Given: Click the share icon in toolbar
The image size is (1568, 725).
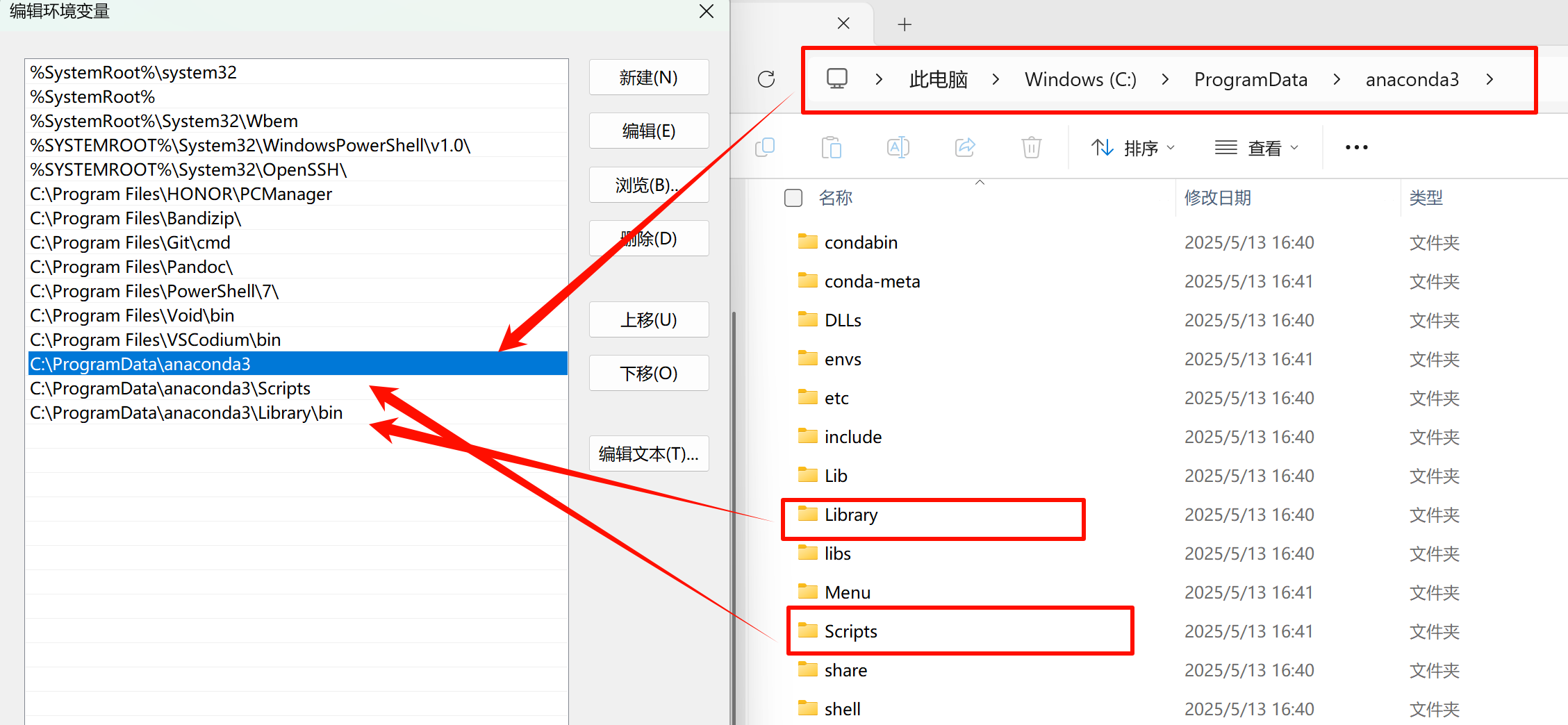Looking at the screenshot, I should (x=965, y=147).
